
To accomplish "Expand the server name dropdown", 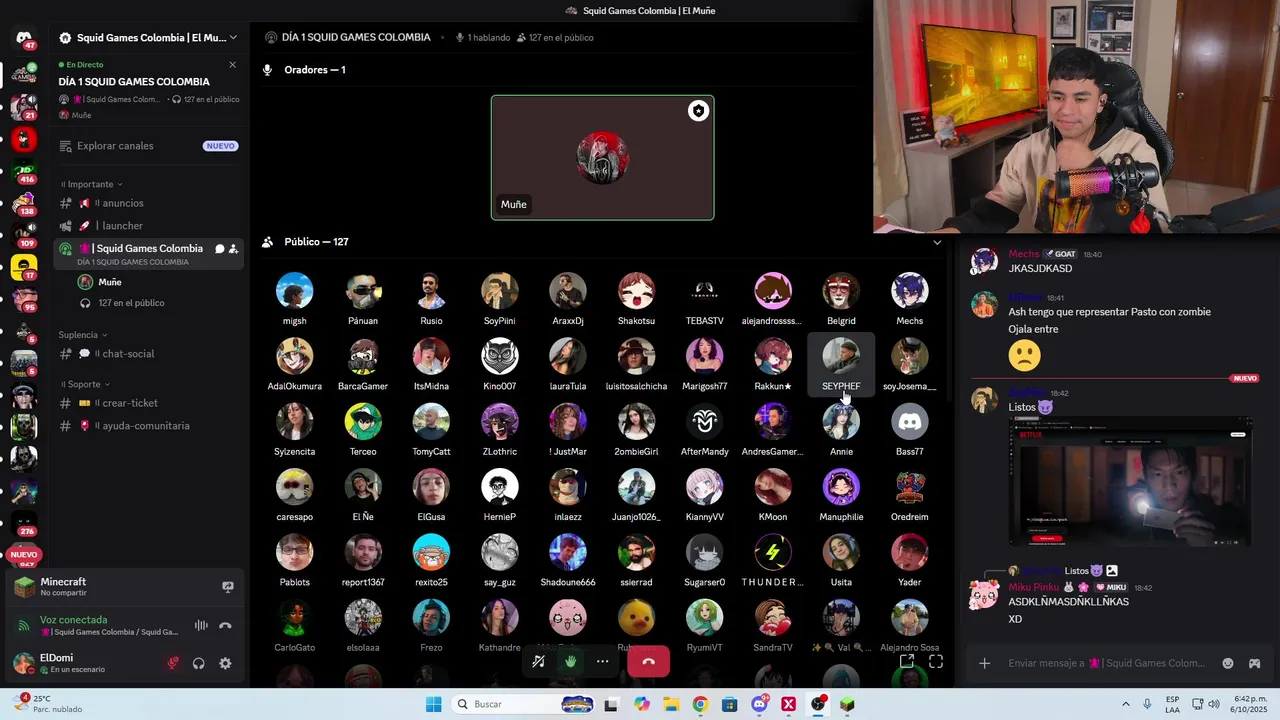I will coord(233,38).
